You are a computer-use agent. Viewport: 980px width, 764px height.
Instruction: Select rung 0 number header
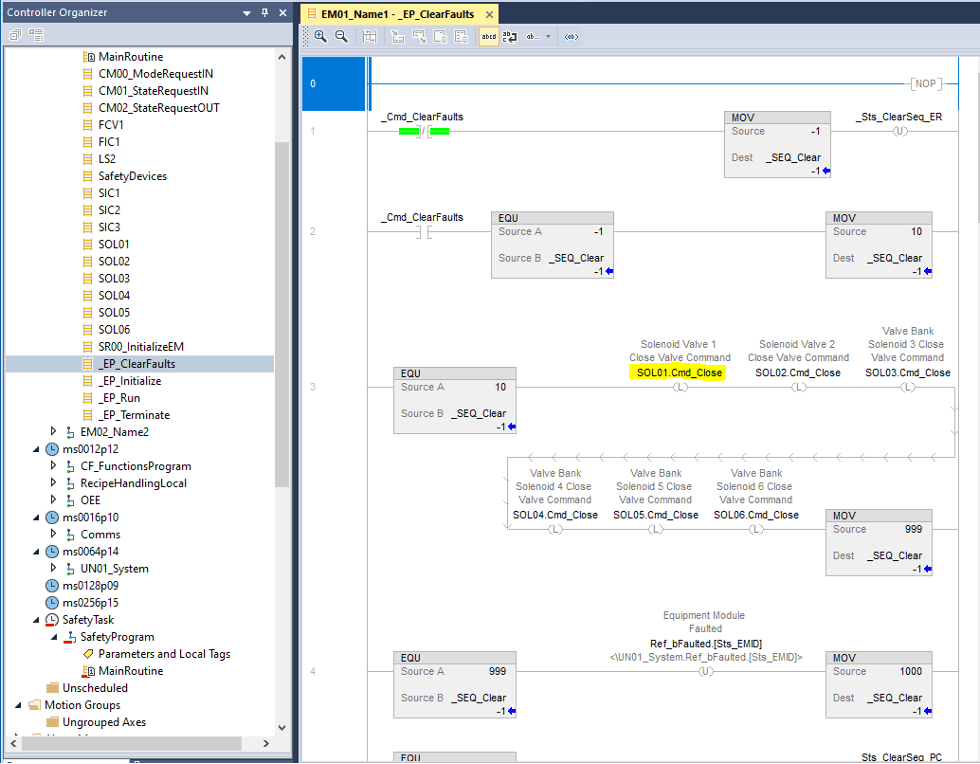(x=333, y=84)
